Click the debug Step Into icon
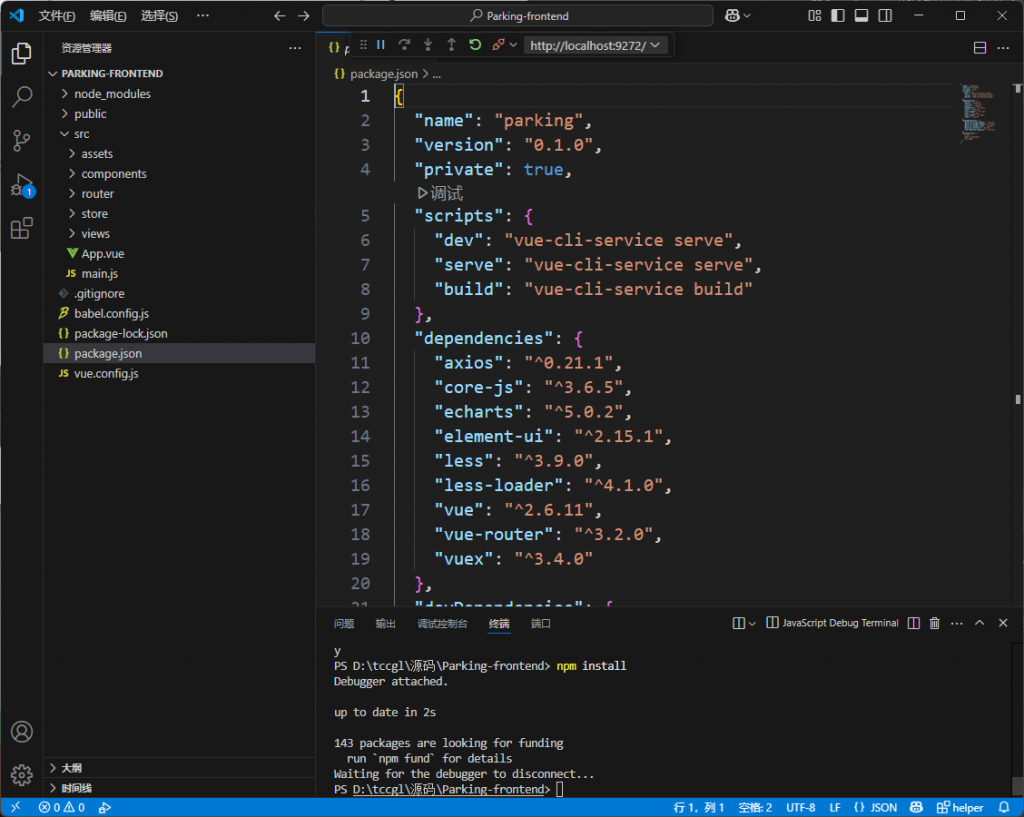Image resolution: width=1024 pixels, height=817 pixels. coord(428,45)
